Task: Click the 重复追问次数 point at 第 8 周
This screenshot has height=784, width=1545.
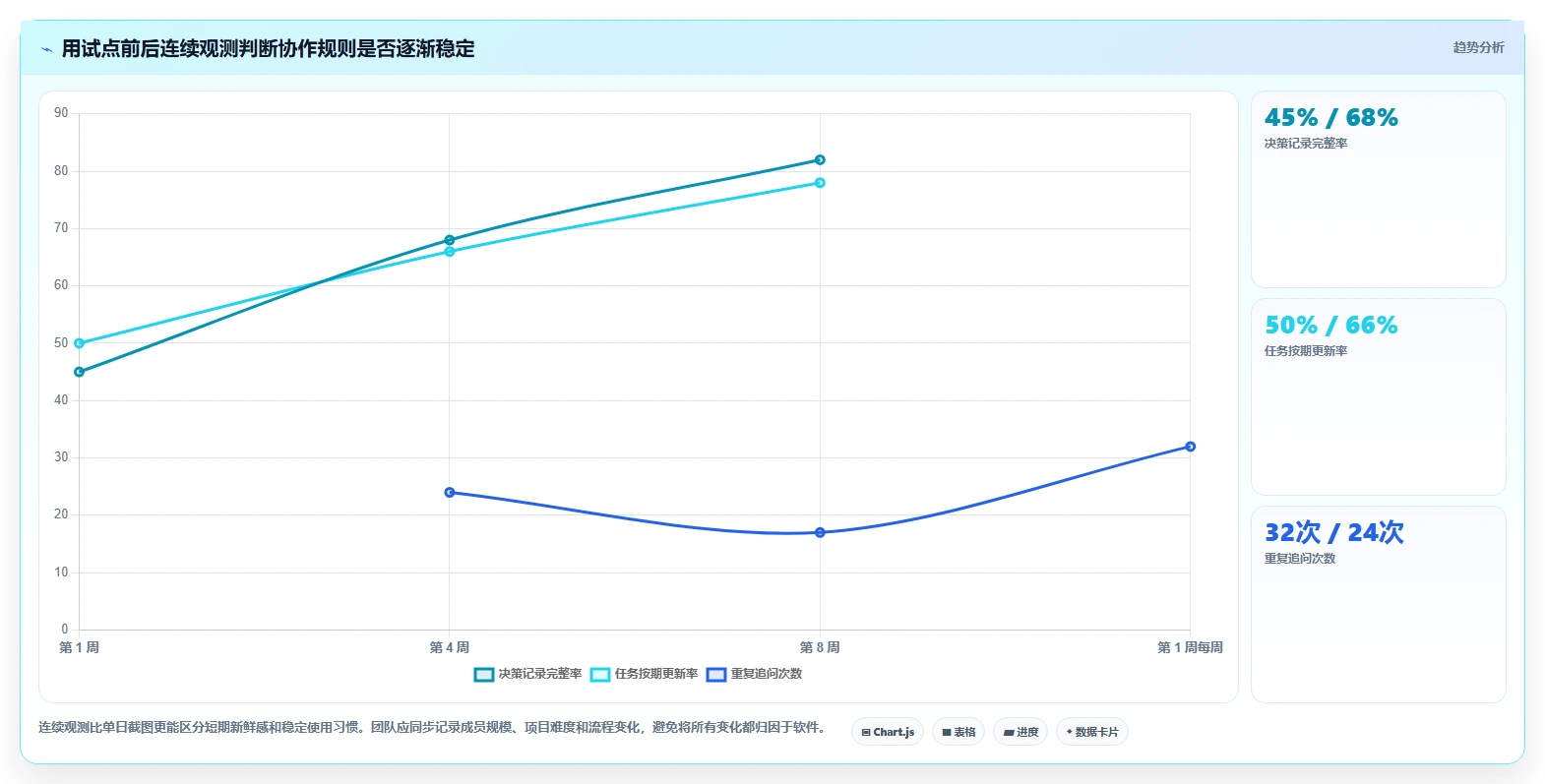Action: (x=820, y=533)
